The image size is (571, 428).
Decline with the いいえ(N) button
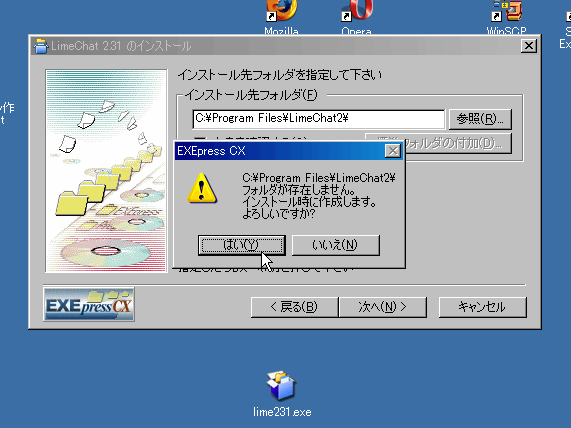pos(335,245)
